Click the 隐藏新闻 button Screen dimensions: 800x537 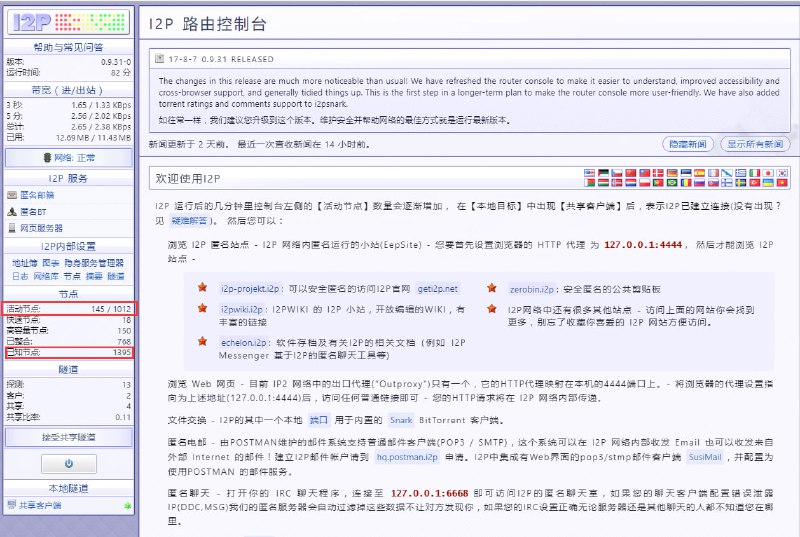pos(688,144)
